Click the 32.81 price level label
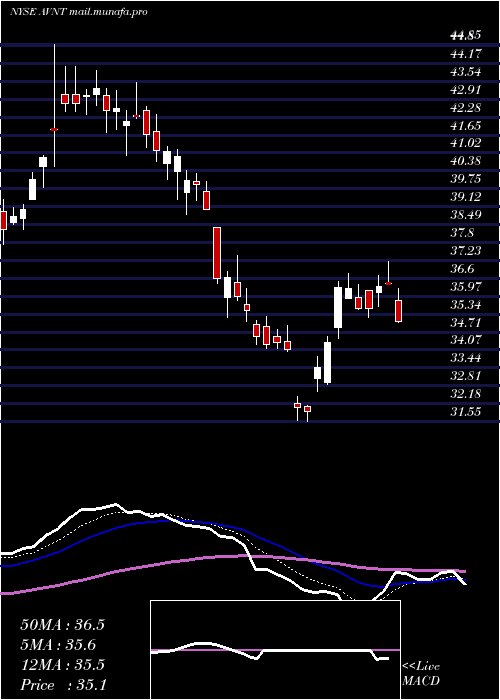The image size is (500, 700). (466, 376)
